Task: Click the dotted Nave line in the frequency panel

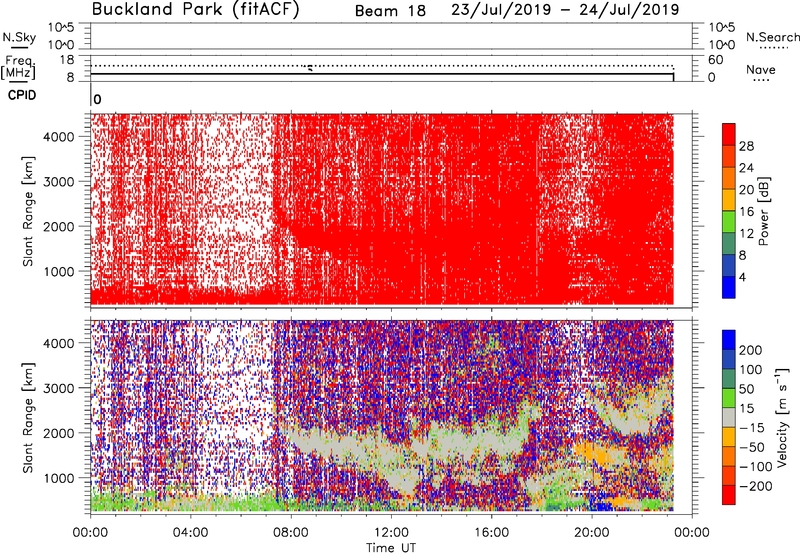Action: coord(382,66)
